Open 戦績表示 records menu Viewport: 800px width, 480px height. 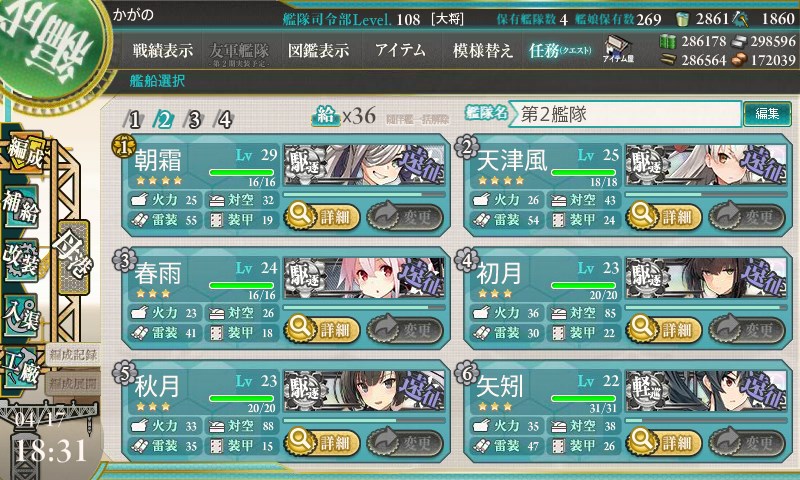(x=163, y=50)
